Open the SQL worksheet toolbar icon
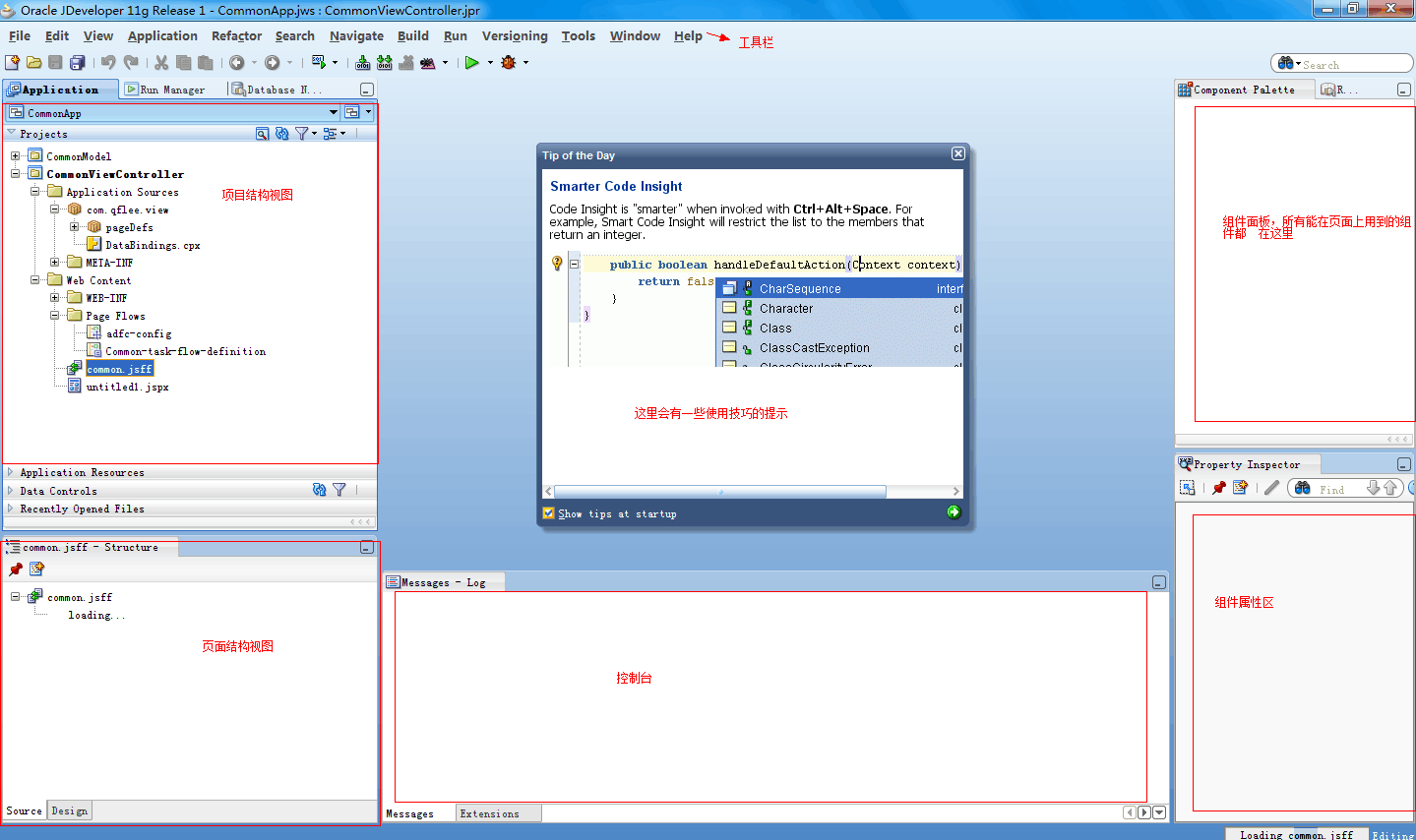Screen dimensions: 1416x840 [319, 62]
